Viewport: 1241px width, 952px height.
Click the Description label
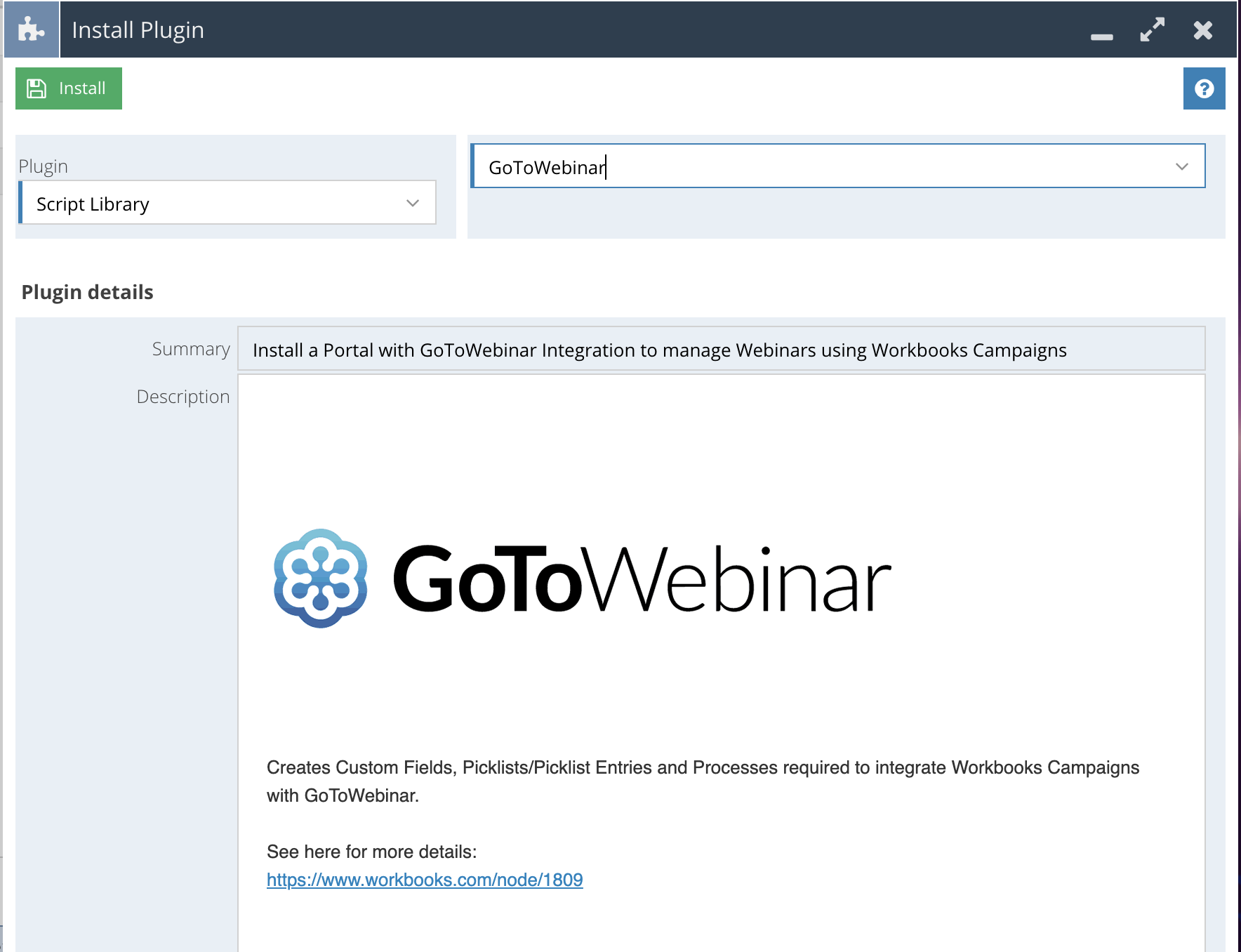point(183,397)
